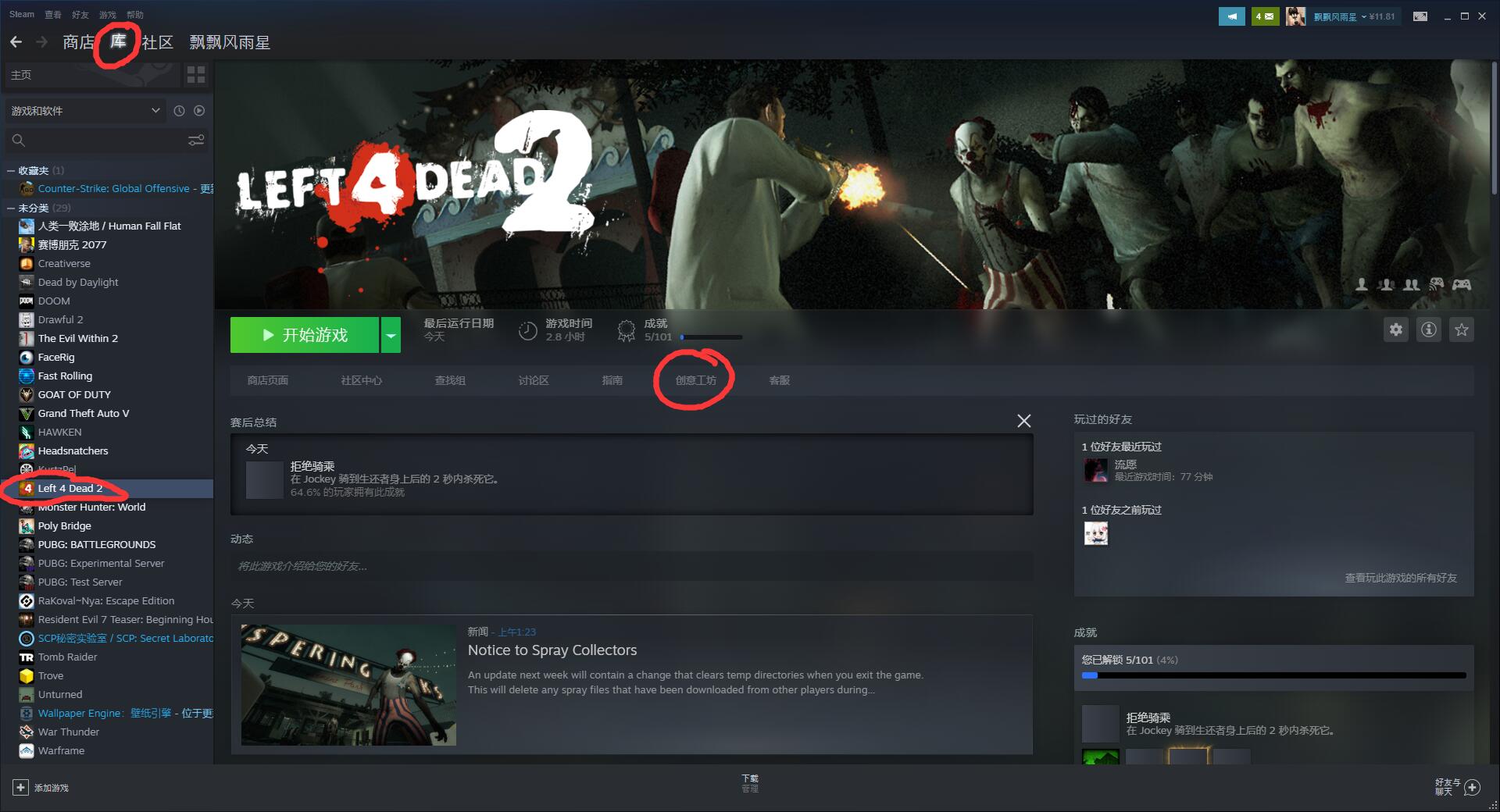The width and height of the screenshot is (1500, 812).
Task: Click the activity share text field
Action: pos(631,566)
